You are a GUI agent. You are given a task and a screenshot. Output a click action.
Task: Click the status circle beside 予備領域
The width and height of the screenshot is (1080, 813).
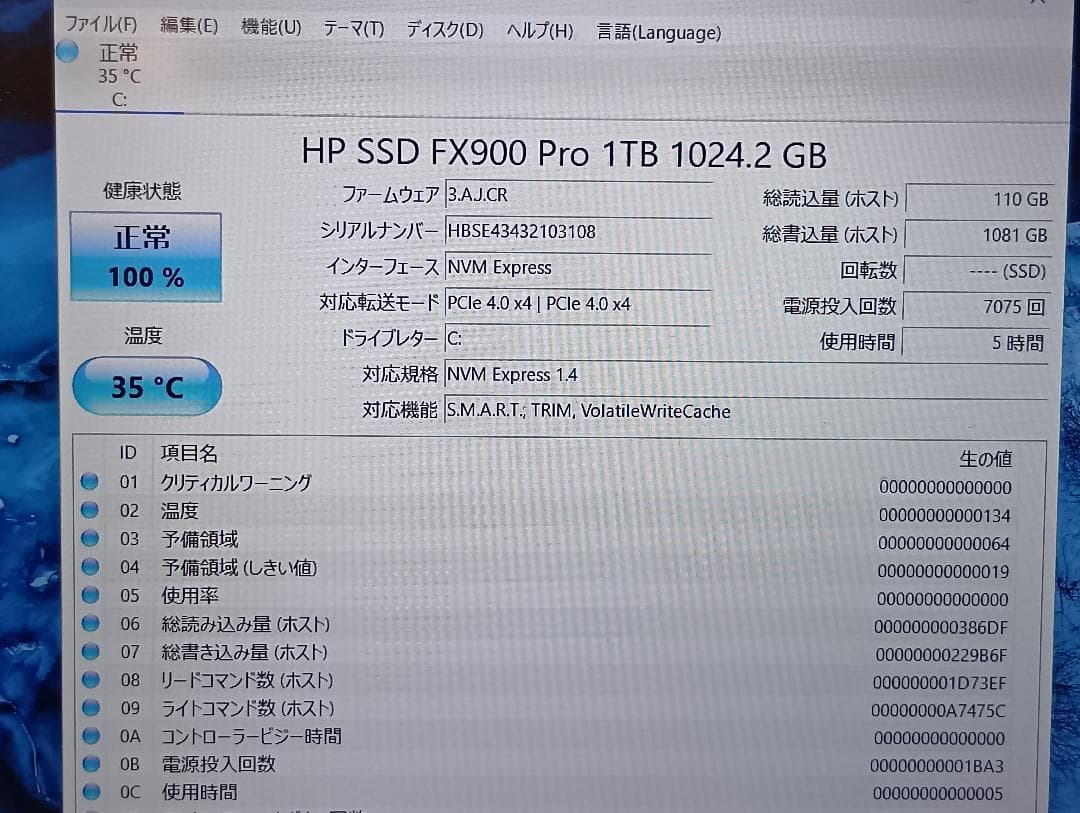pyautogui.click(x=90, y=538)
